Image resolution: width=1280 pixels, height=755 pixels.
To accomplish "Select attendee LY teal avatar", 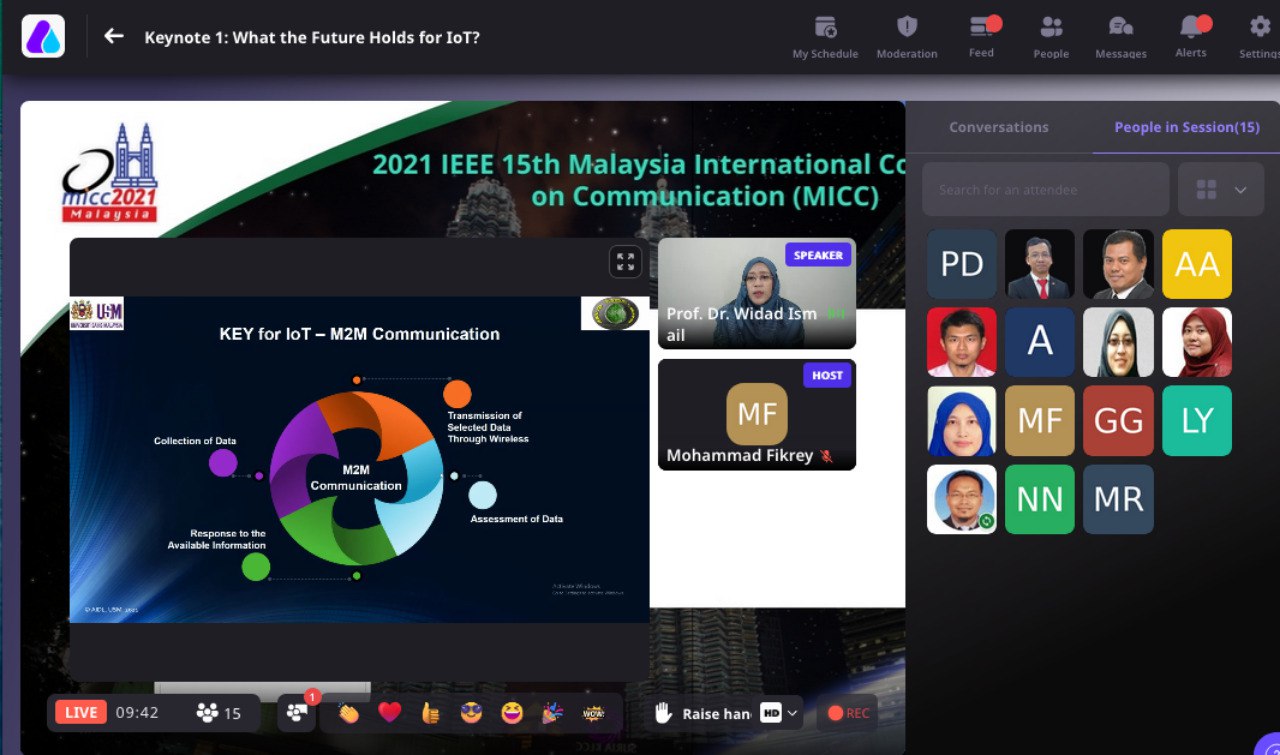I will (1197, 421).
